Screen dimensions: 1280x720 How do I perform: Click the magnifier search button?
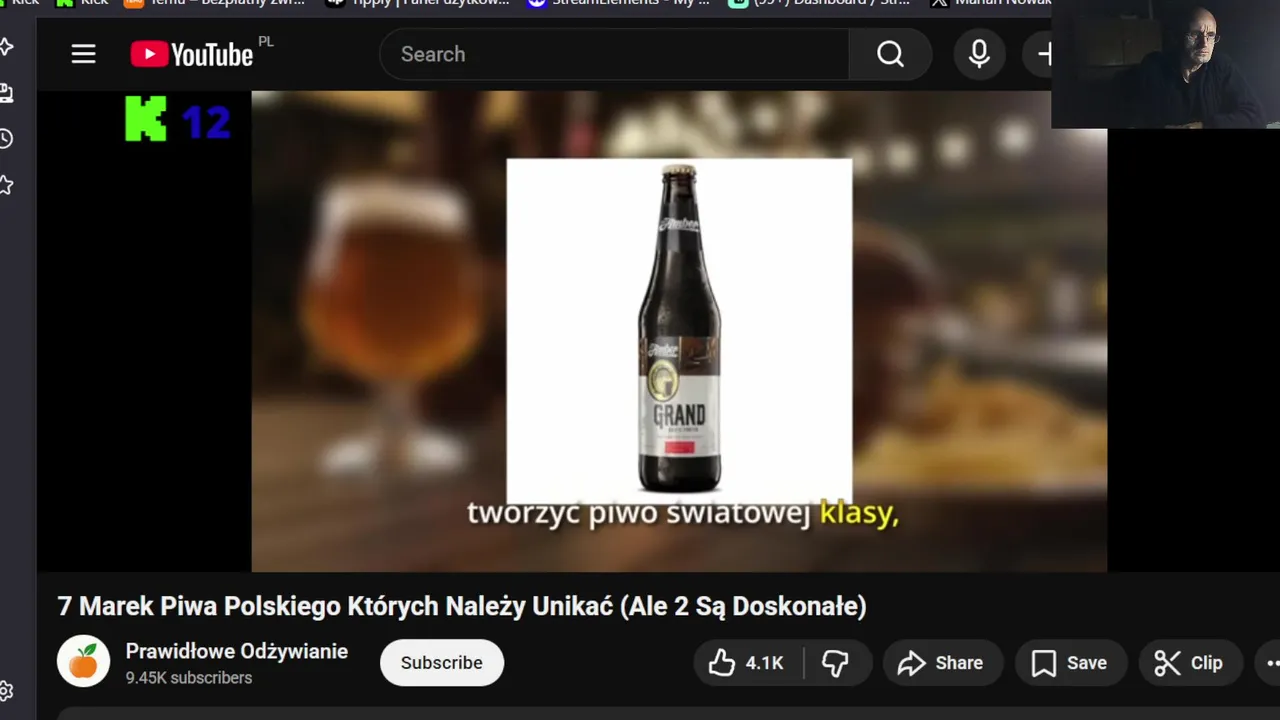coord(890,54)
